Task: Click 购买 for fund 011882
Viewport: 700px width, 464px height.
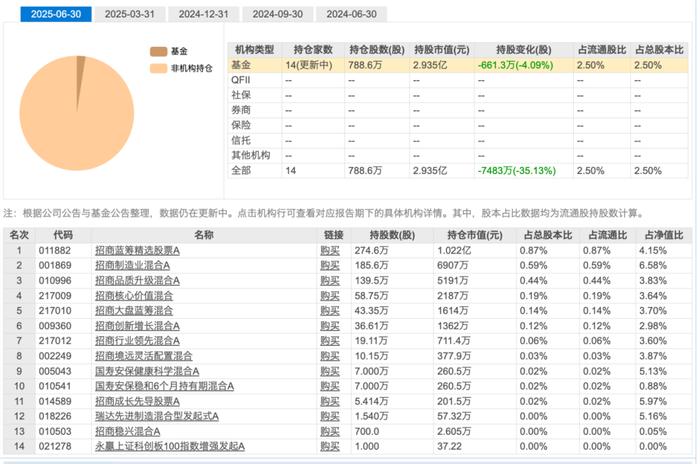Action: coord(330,251)
